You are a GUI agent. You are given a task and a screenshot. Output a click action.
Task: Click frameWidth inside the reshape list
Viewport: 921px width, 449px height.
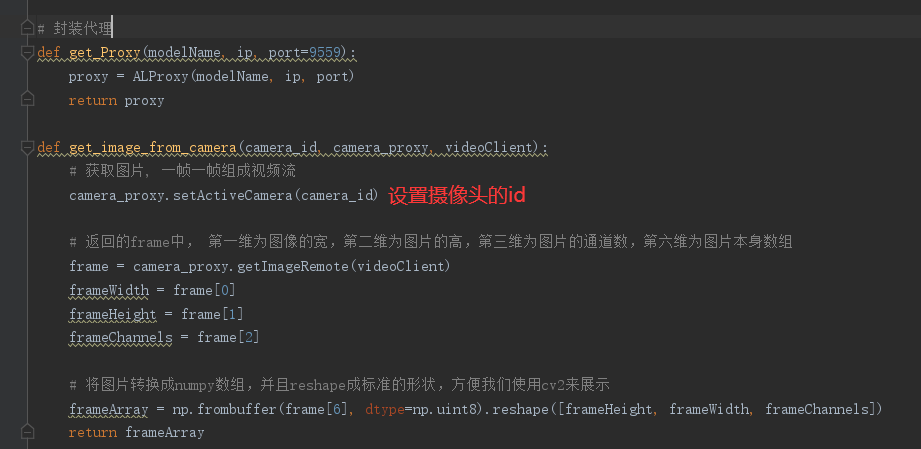pyautogui.click(x=709, y=409)
